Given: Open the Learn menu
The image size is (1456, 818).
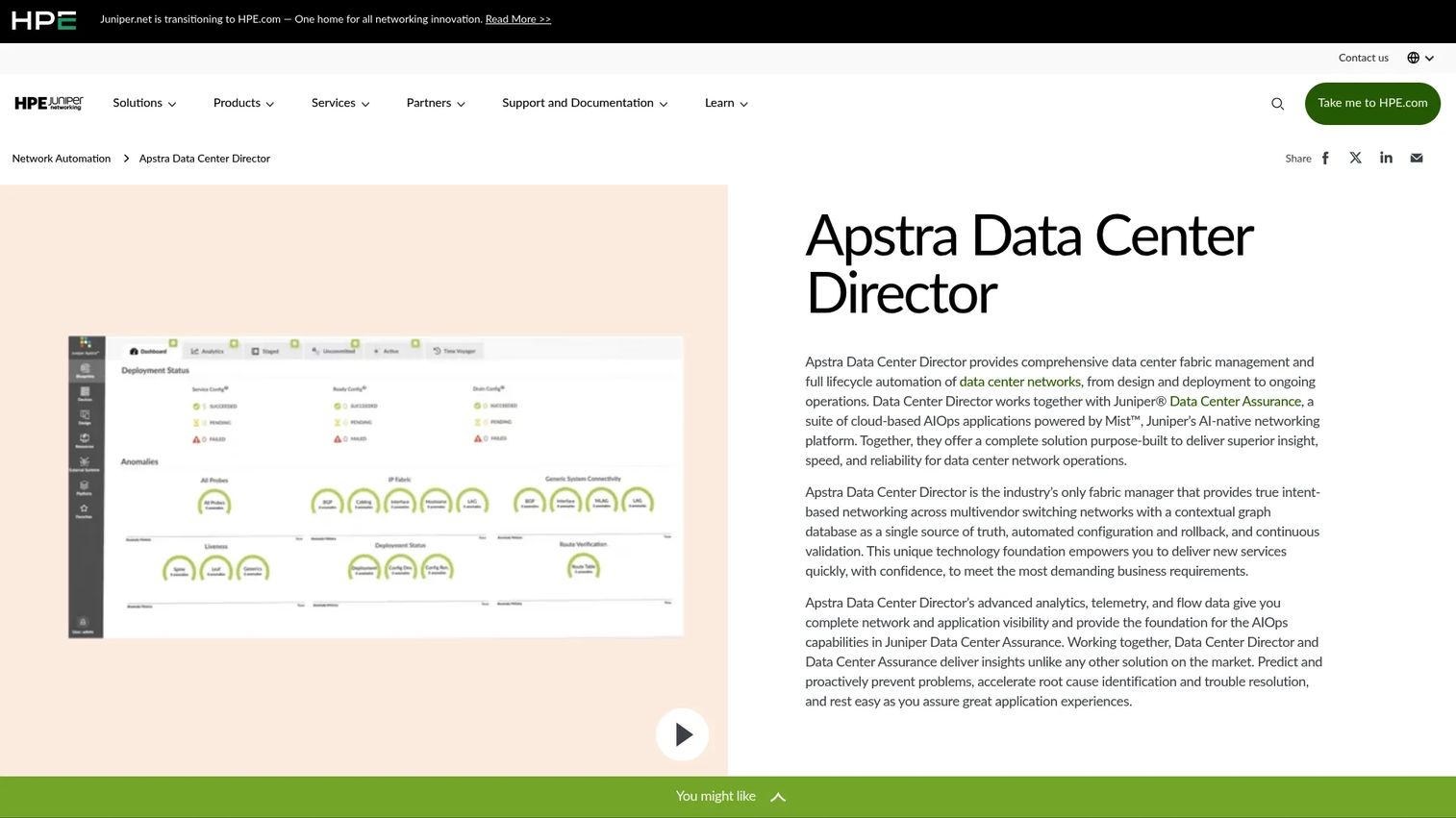Looking at the screenshot, I should point(726,103).
